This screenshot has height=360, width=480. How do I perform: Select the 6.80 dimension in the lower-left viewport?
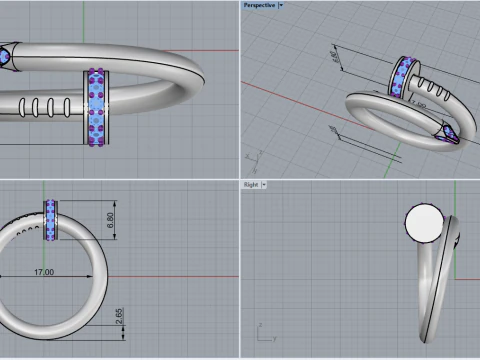pyautogui.click(x=110, y=220)
